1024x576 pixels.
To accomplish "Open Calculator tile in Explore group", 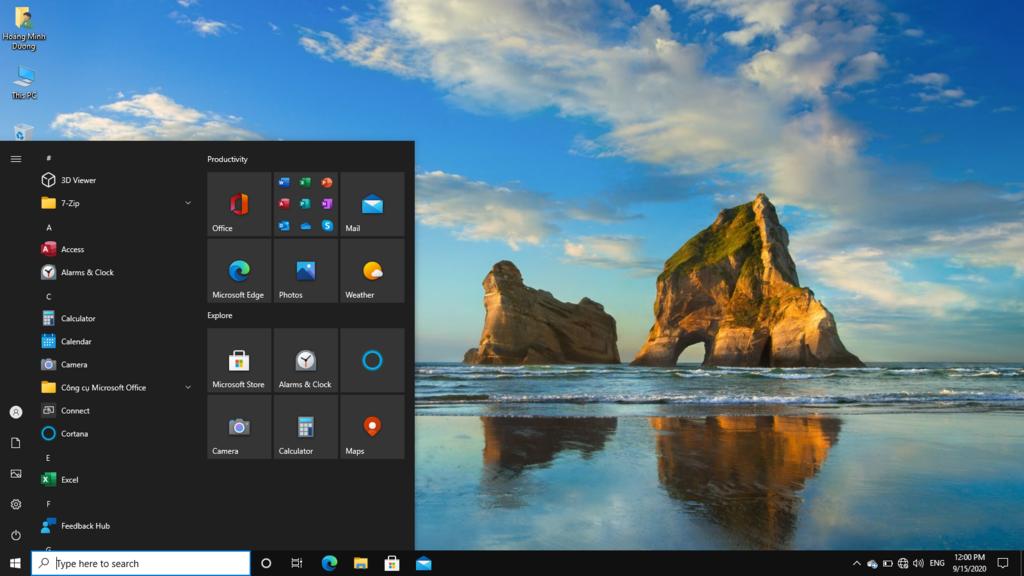I will (x=305, y=427).
